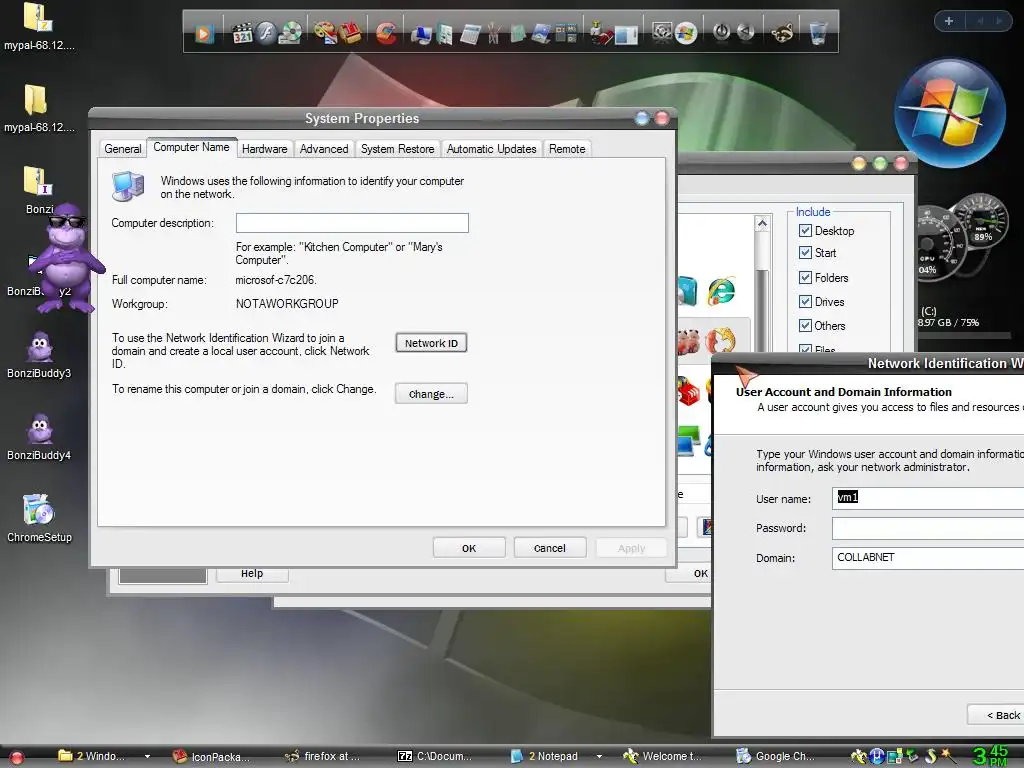
Task: Switch to the Advanced tab
Action: [x=324, y=149]
